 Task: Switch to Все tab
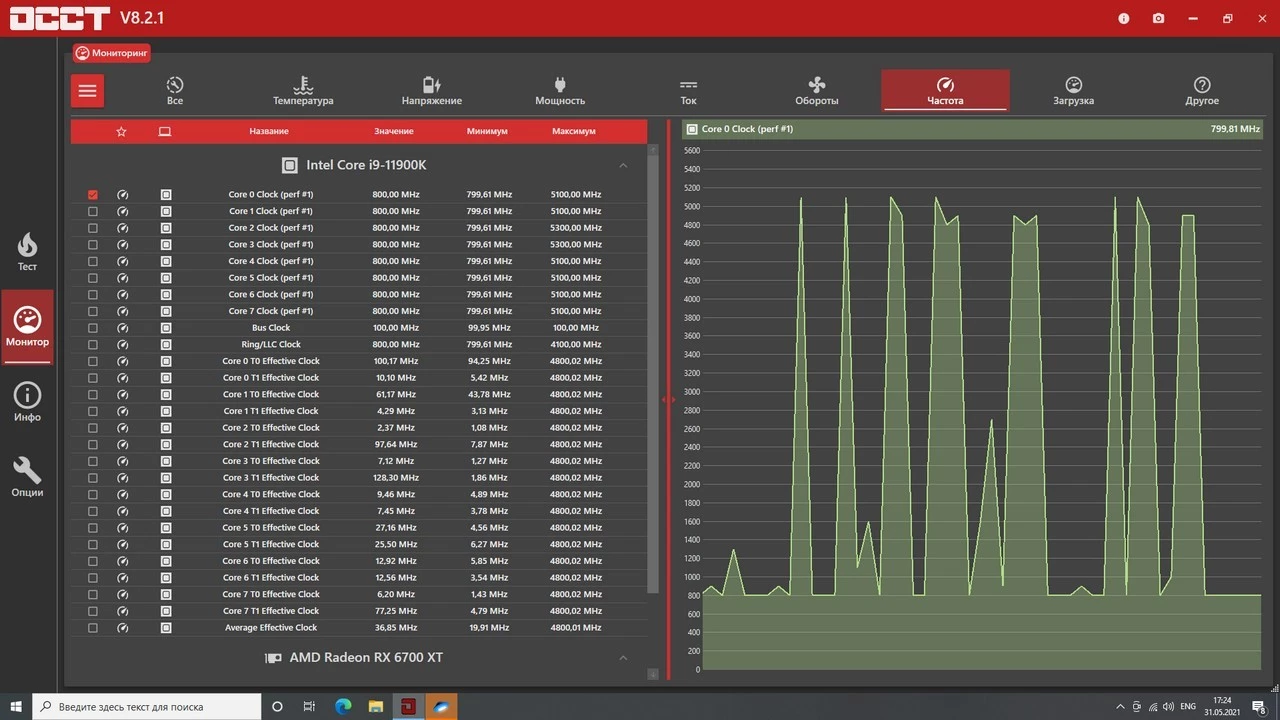175,90
